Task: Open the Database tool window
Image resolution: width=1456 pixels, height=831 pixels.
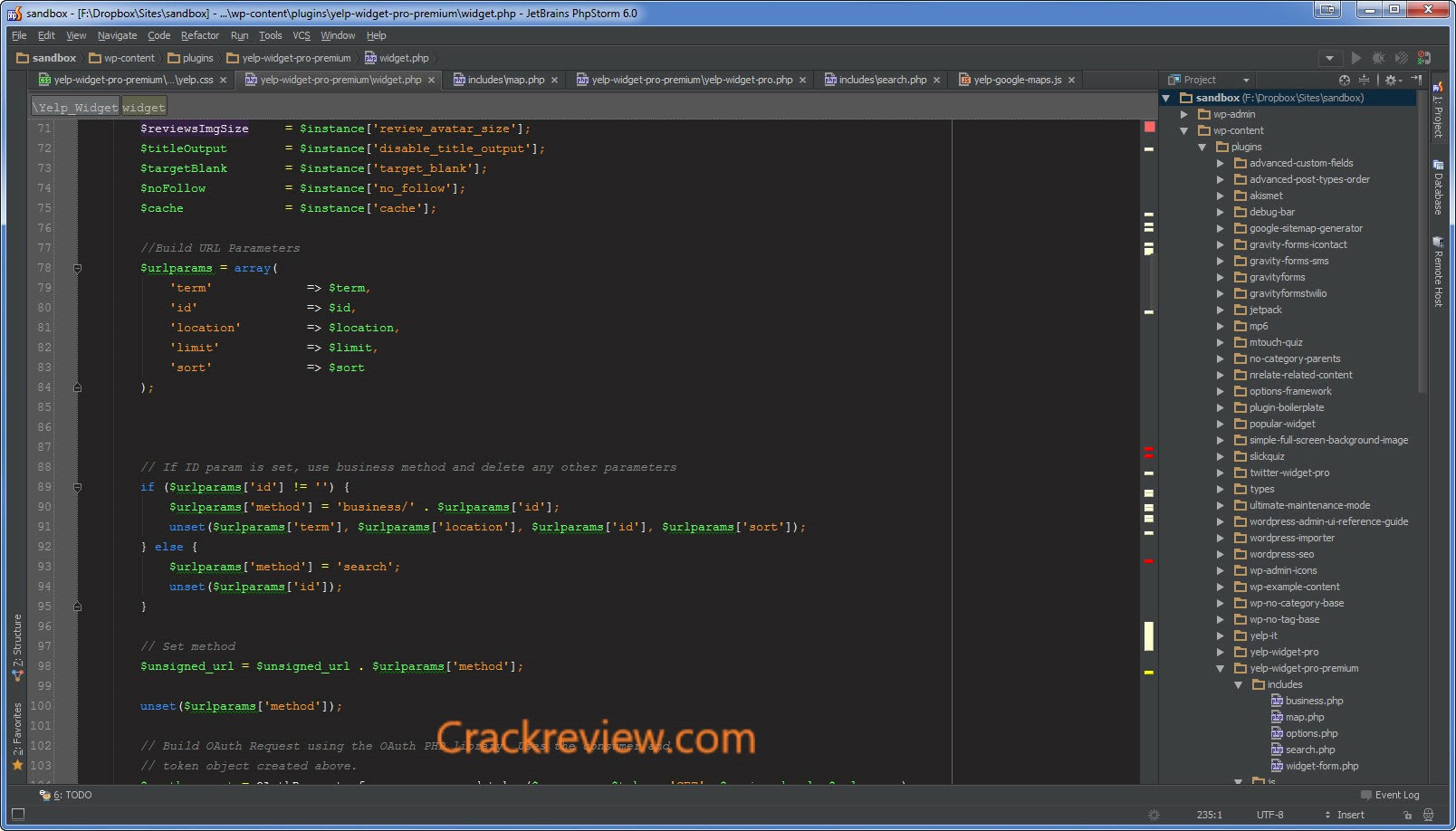Action: point(1438,186)
